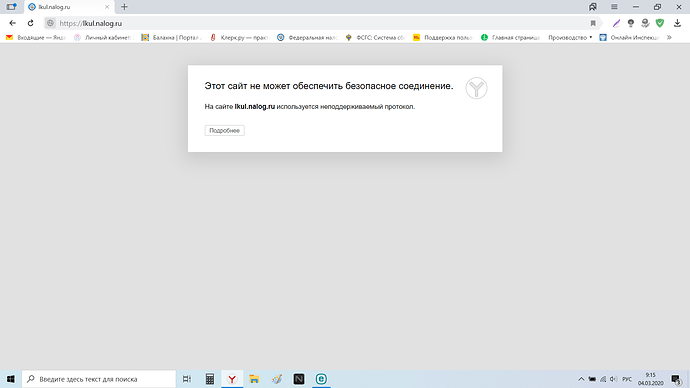The image size is (690, 388).
Task: Open the network connection tray icon
Action: (x=603, y=379)
